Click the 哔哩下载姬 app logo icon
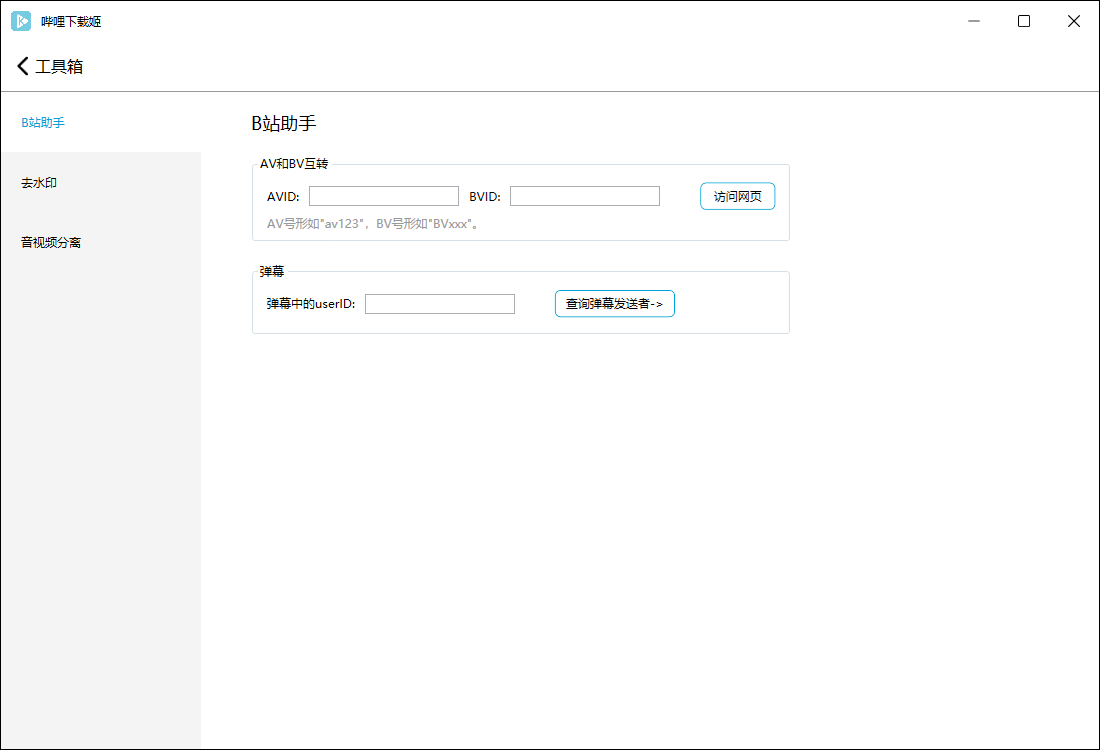This screenshot has width=1100, height=750. click(21, 21)
